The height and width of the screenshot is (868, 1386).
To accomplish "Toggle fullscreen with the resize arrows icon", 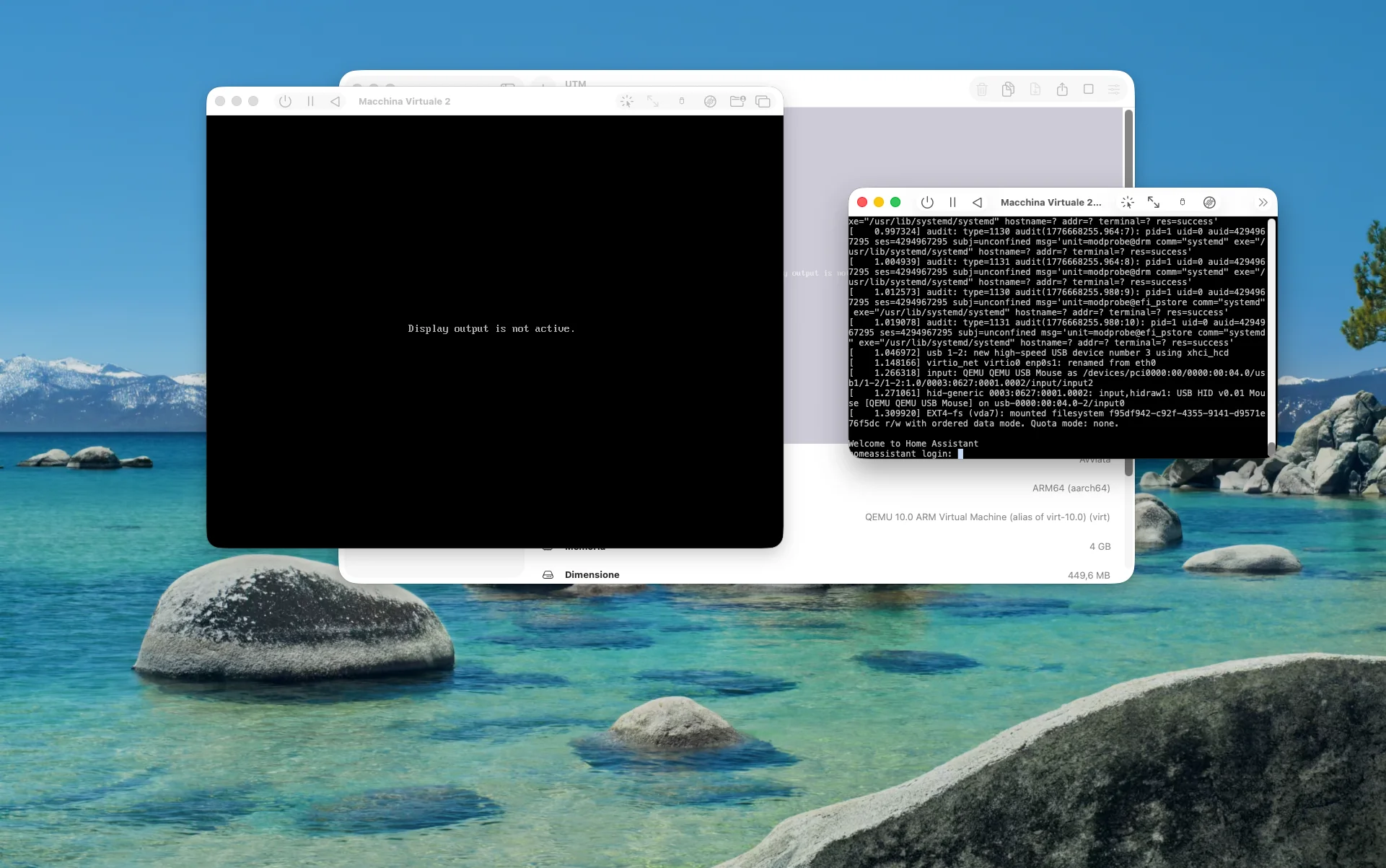I will [653, 101].
